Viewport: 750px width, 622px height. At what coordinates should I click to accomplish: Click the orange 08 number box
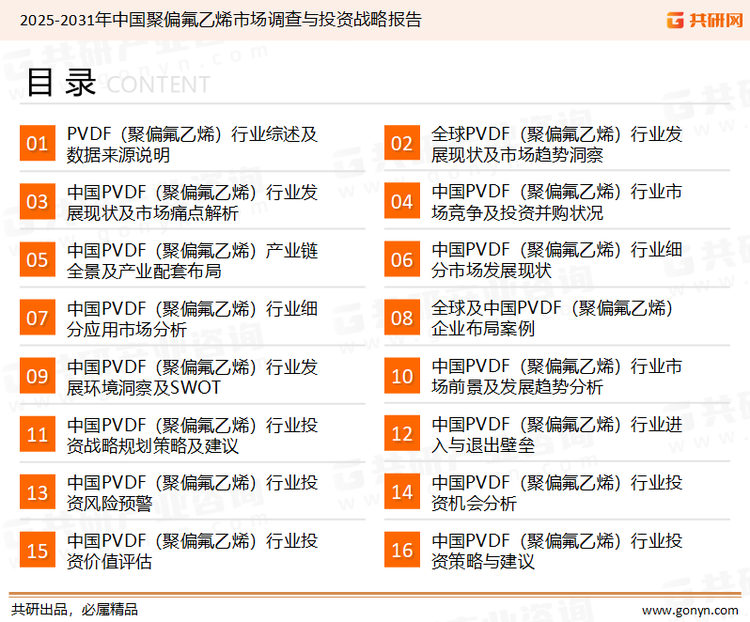[x=402, y=318]
